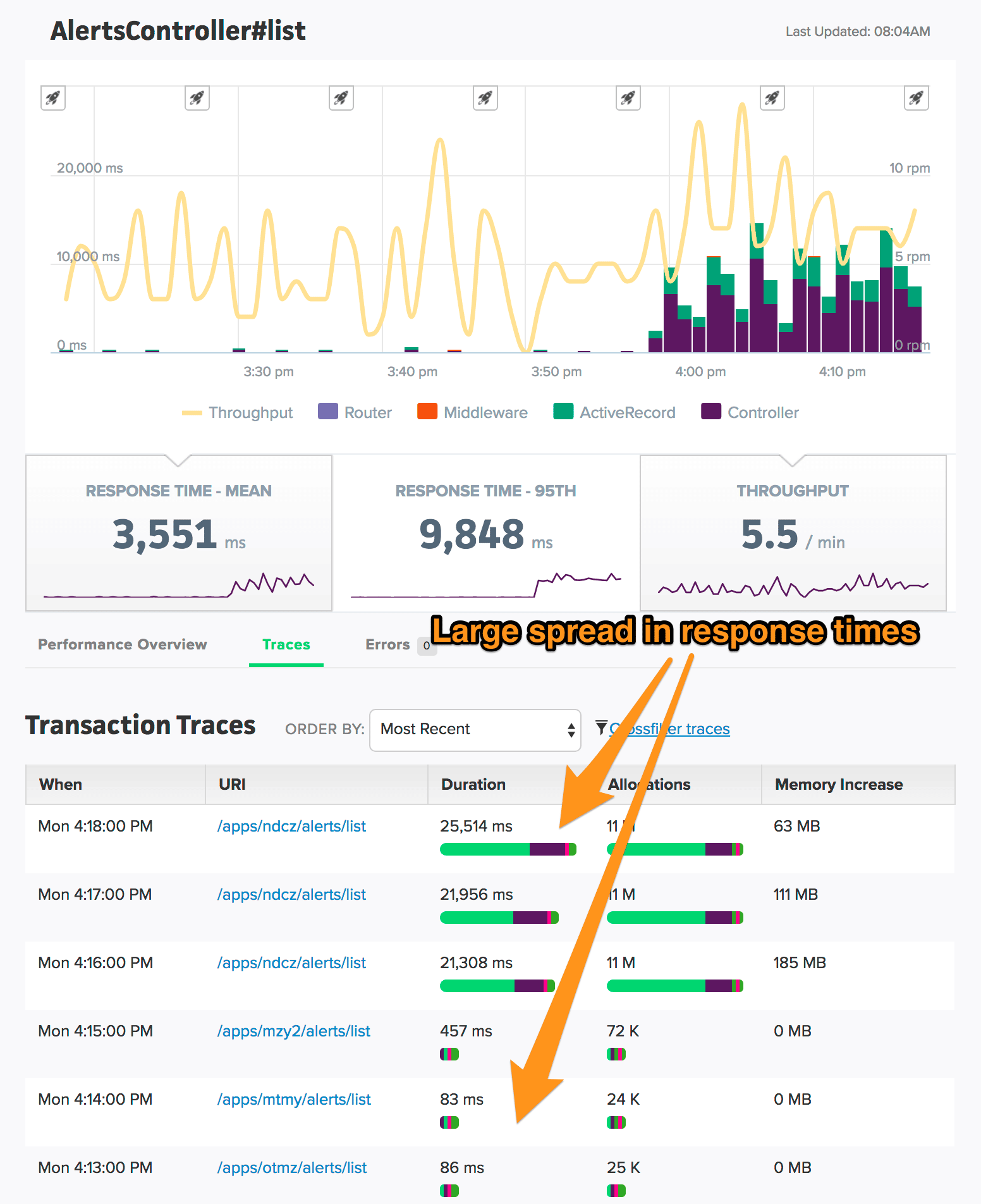
Task: Open the /apps/otmz/alerts/list trace link
Action: (292, 1168)
